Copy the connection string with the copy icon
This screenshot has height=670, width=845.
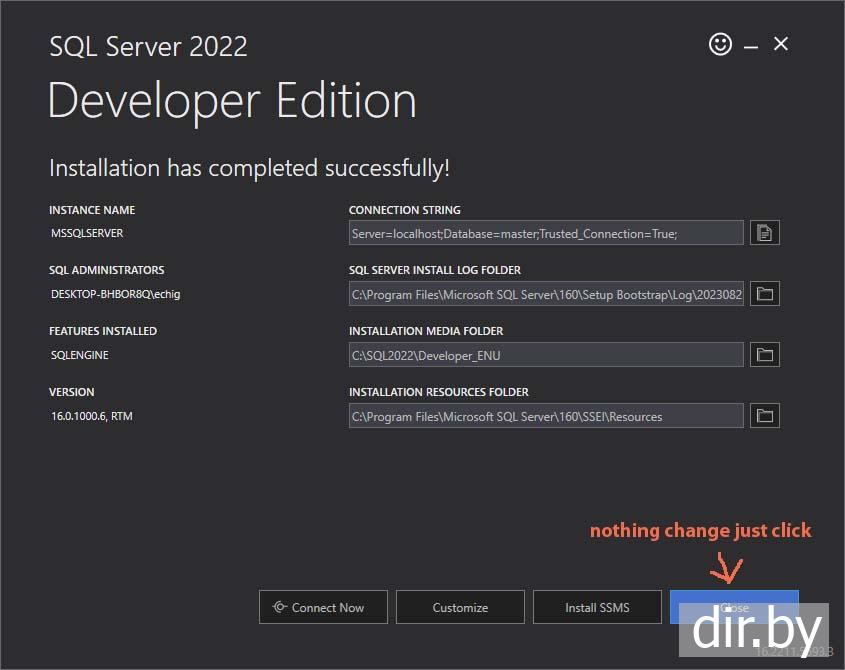[765, 233]
